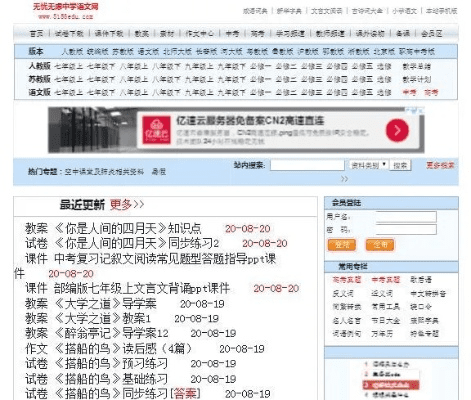
Task: Open 暑假 hot topic link
Action: [x=159, y=172]
